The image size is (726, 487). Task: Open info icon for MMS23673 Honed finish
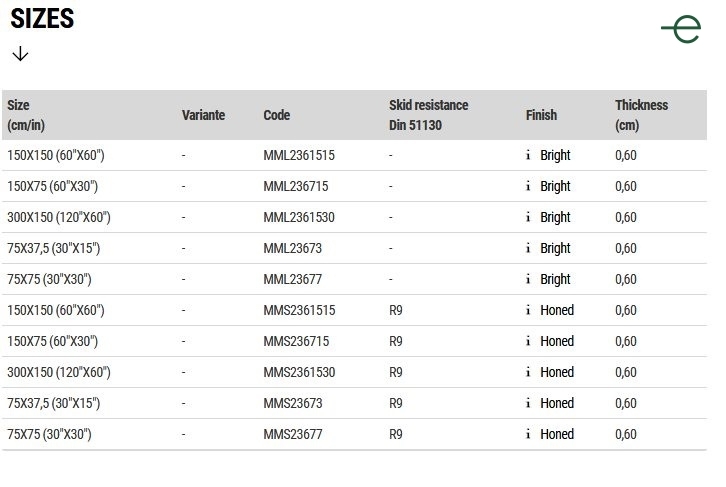tap(528, 403)
